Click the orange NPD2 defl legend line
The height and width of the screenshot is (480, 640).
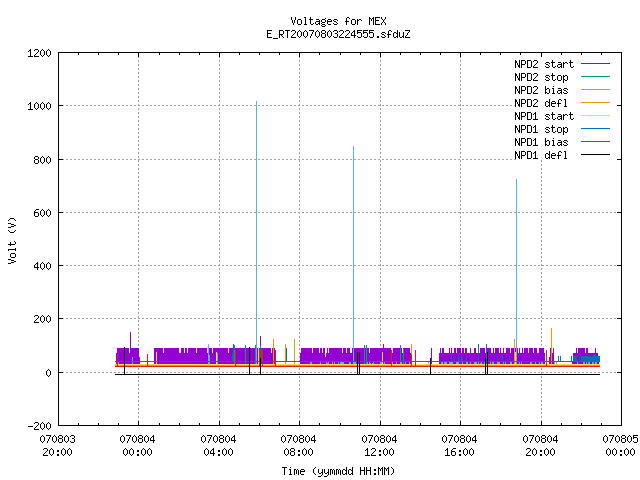(x=596, y=103)
